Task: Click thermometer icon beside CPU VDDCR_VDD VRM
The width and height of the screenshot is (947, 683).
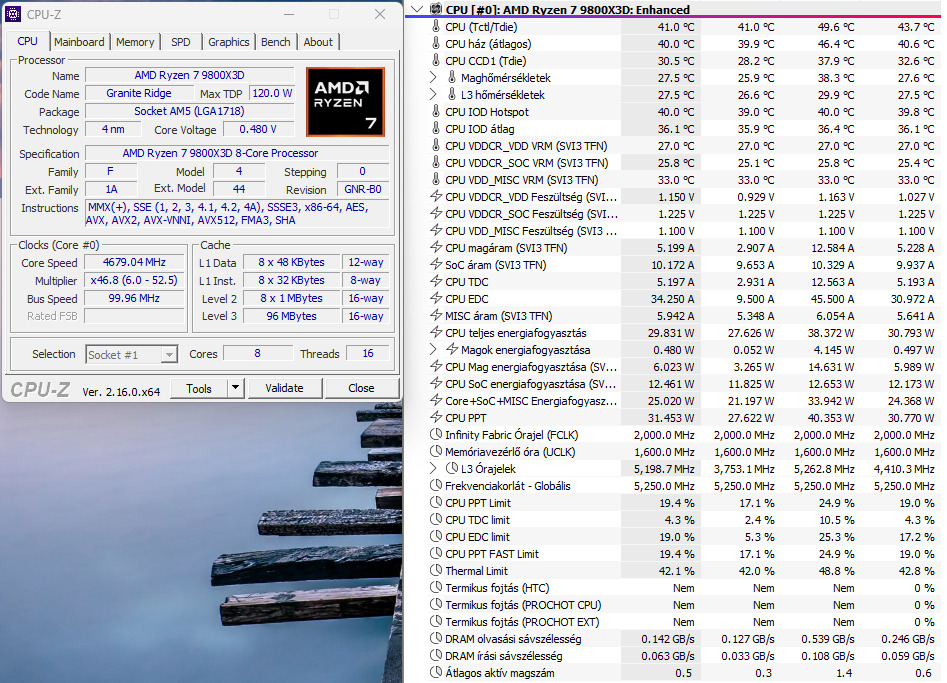Action: coord(435,146)
